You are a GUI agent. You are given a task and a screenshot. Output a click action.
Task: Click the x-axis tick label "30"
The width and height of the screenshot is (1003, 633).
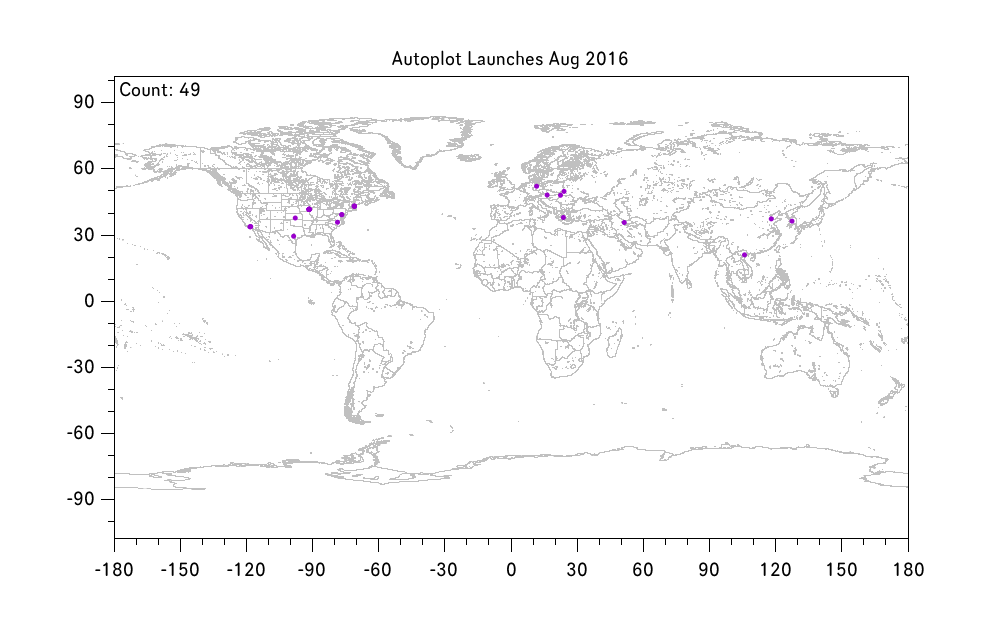click(x=577, y=570)
